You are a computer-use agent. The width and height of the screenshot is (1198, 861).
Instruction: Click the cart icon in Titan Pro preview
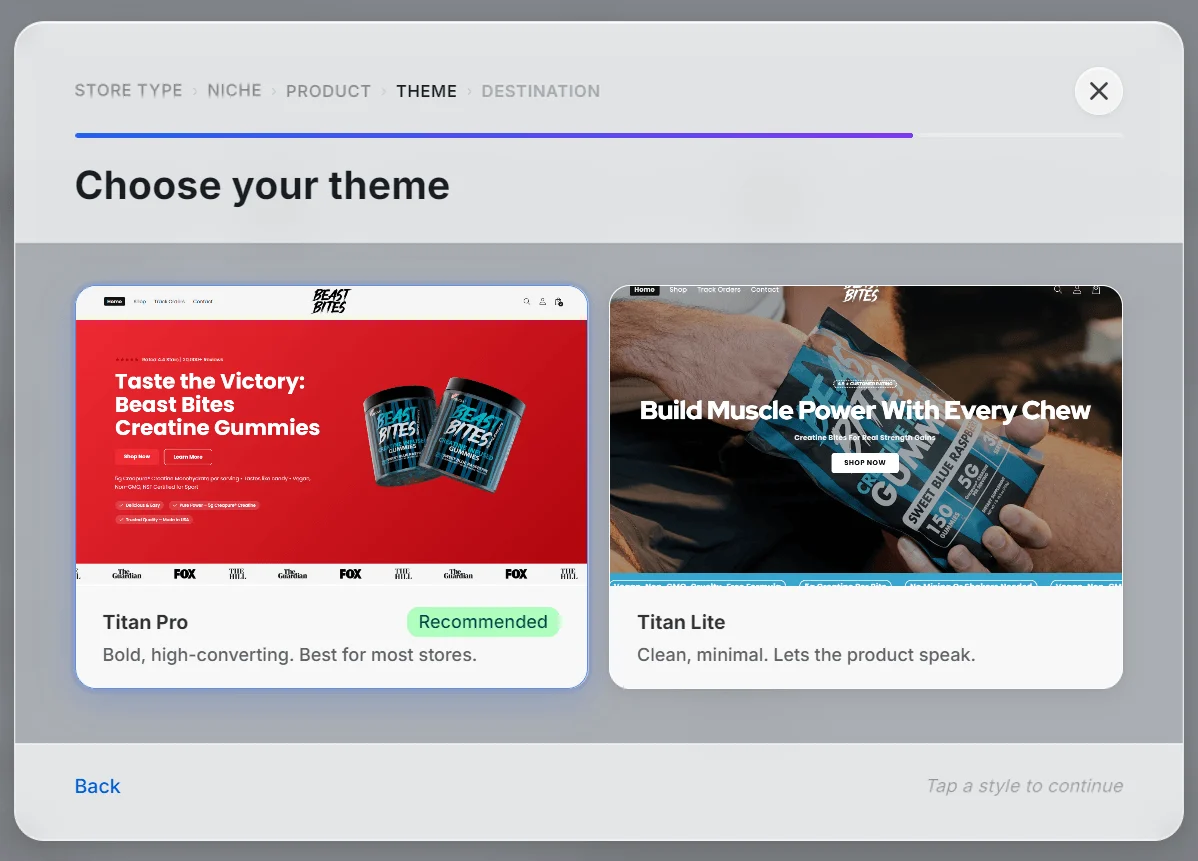pyautogui.click(x=559, y=302)
